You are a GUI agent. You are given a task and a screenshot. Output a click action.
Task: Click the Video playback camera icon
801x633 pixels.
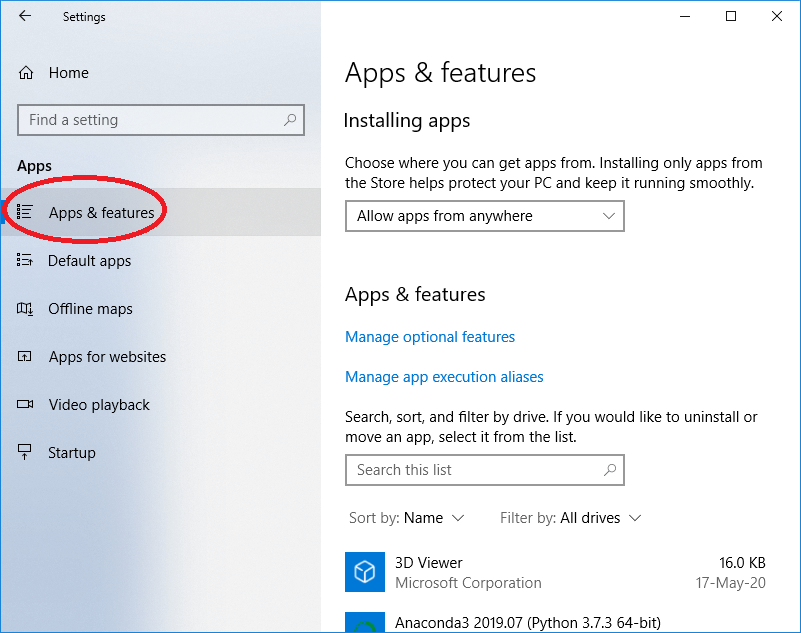25,404
